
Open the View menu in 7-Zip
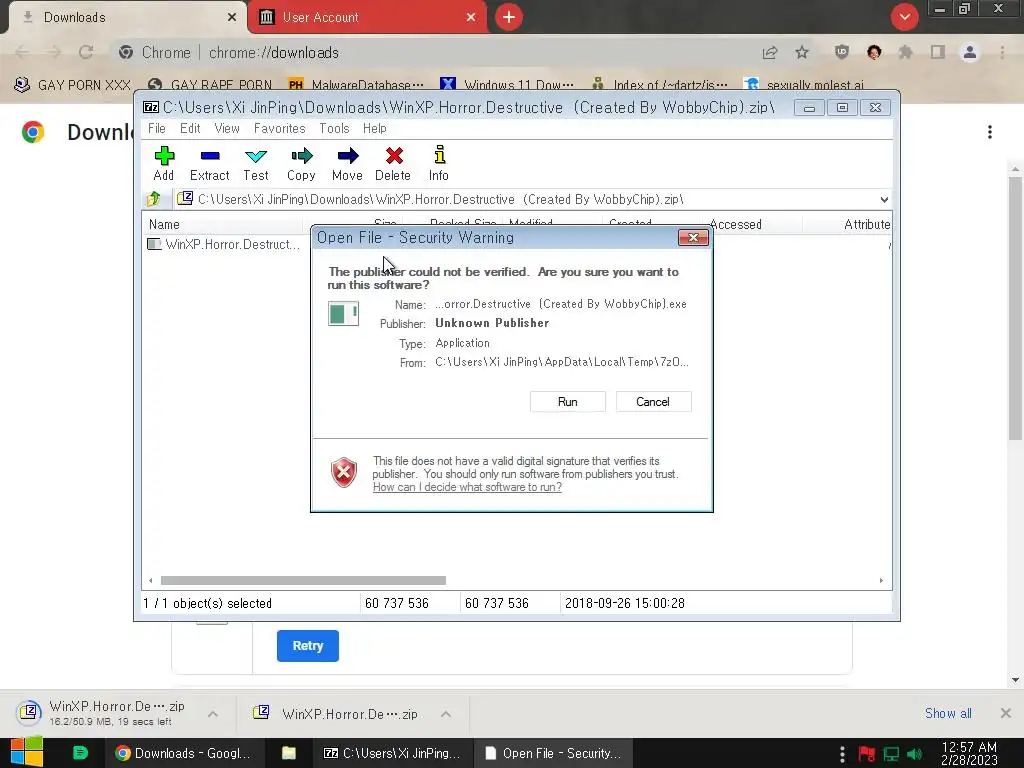tap(227, 129)
